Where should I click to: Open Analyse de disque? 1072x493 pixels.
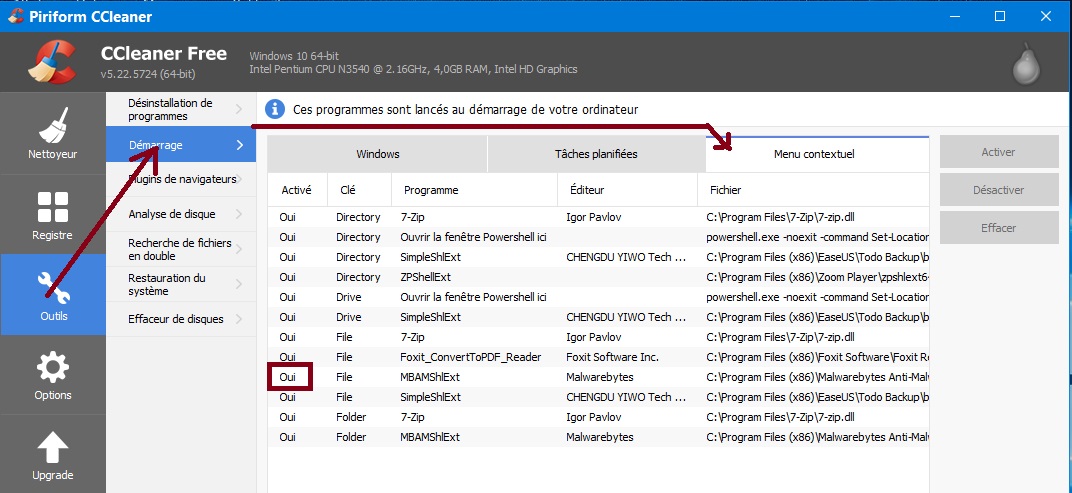tap(181, 214)
